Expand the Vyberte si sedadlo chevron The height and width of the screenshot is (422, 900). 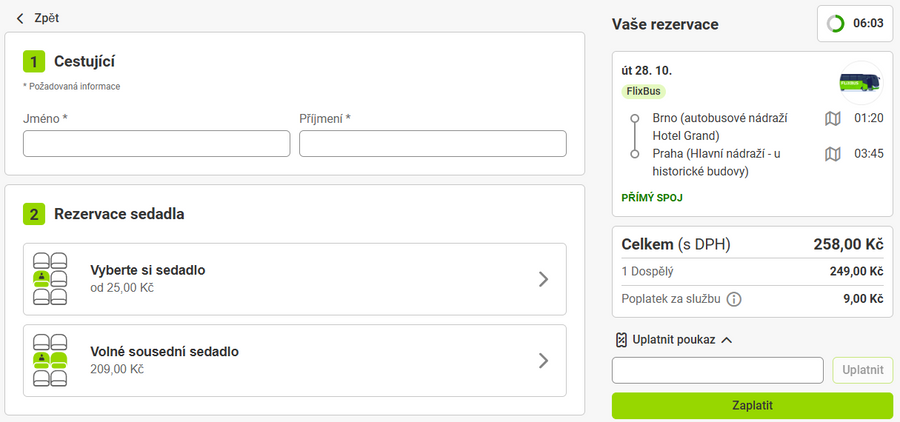click(543, 279)
